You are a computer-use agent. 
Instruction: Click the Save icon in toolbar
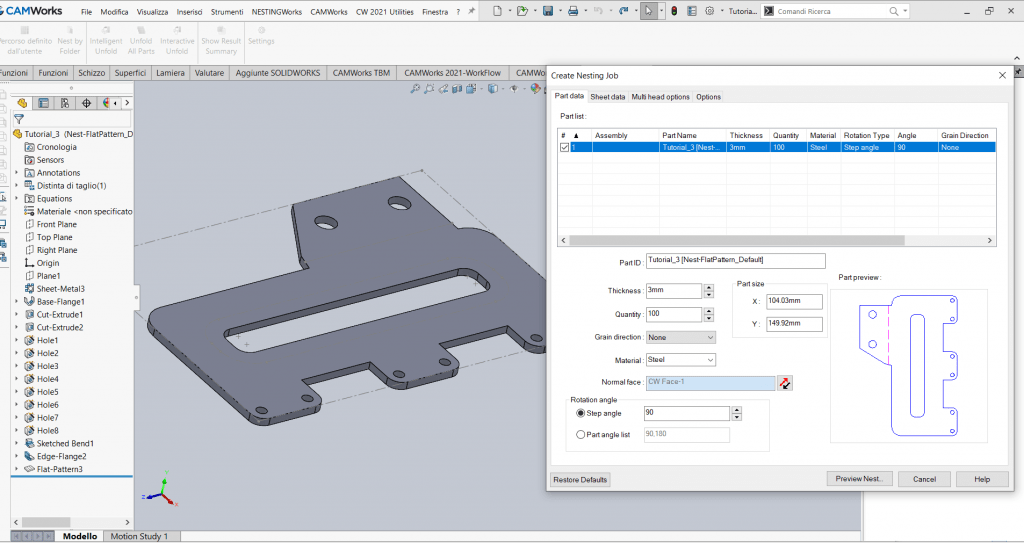(548, 11)
